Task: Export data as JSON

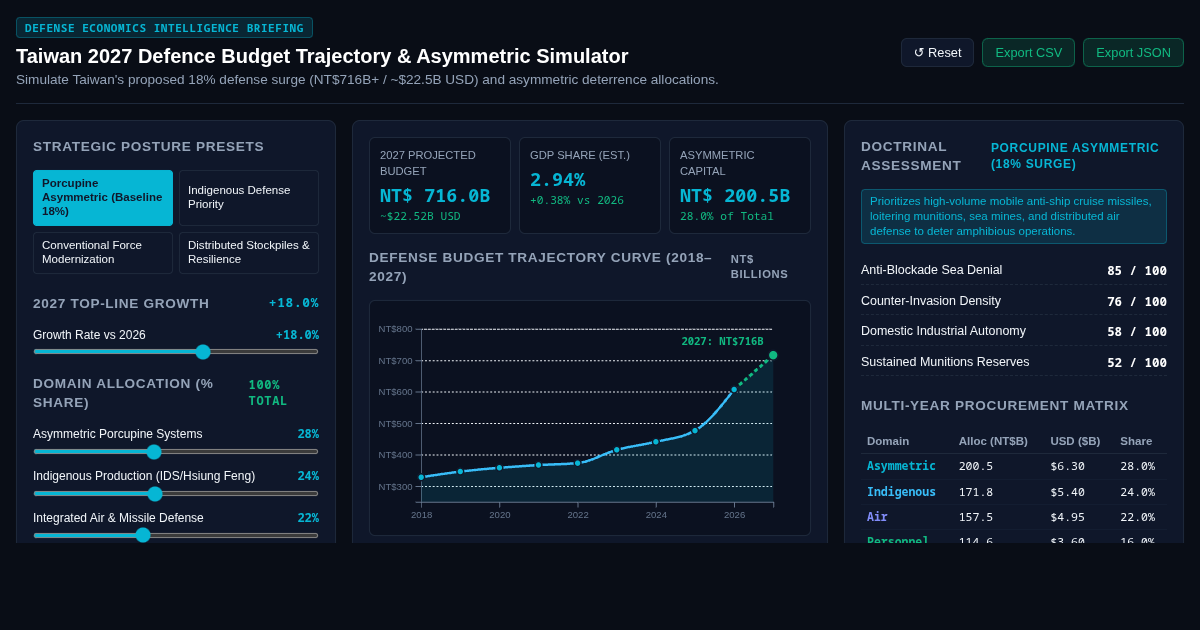Action: coord(1133,52)
